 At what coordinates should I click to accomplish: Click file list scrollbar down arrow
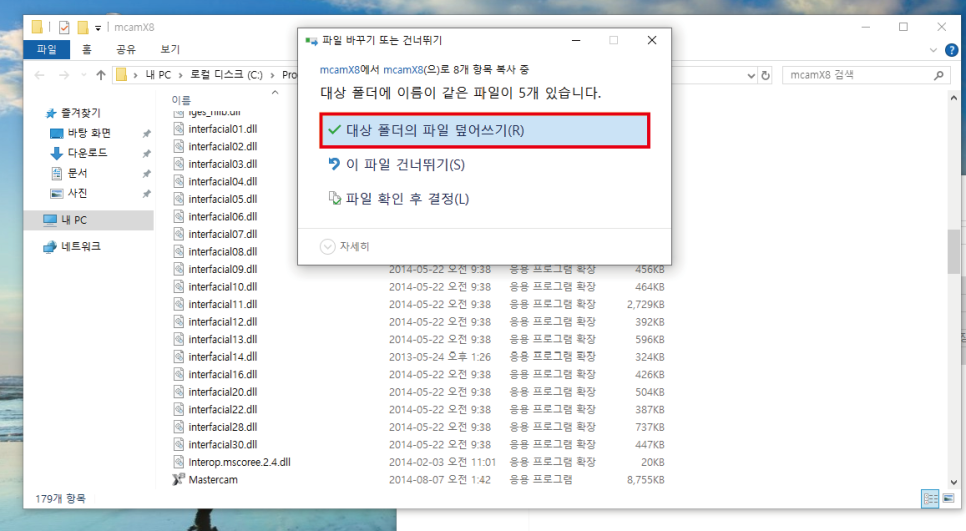click(x=954, y=482)
